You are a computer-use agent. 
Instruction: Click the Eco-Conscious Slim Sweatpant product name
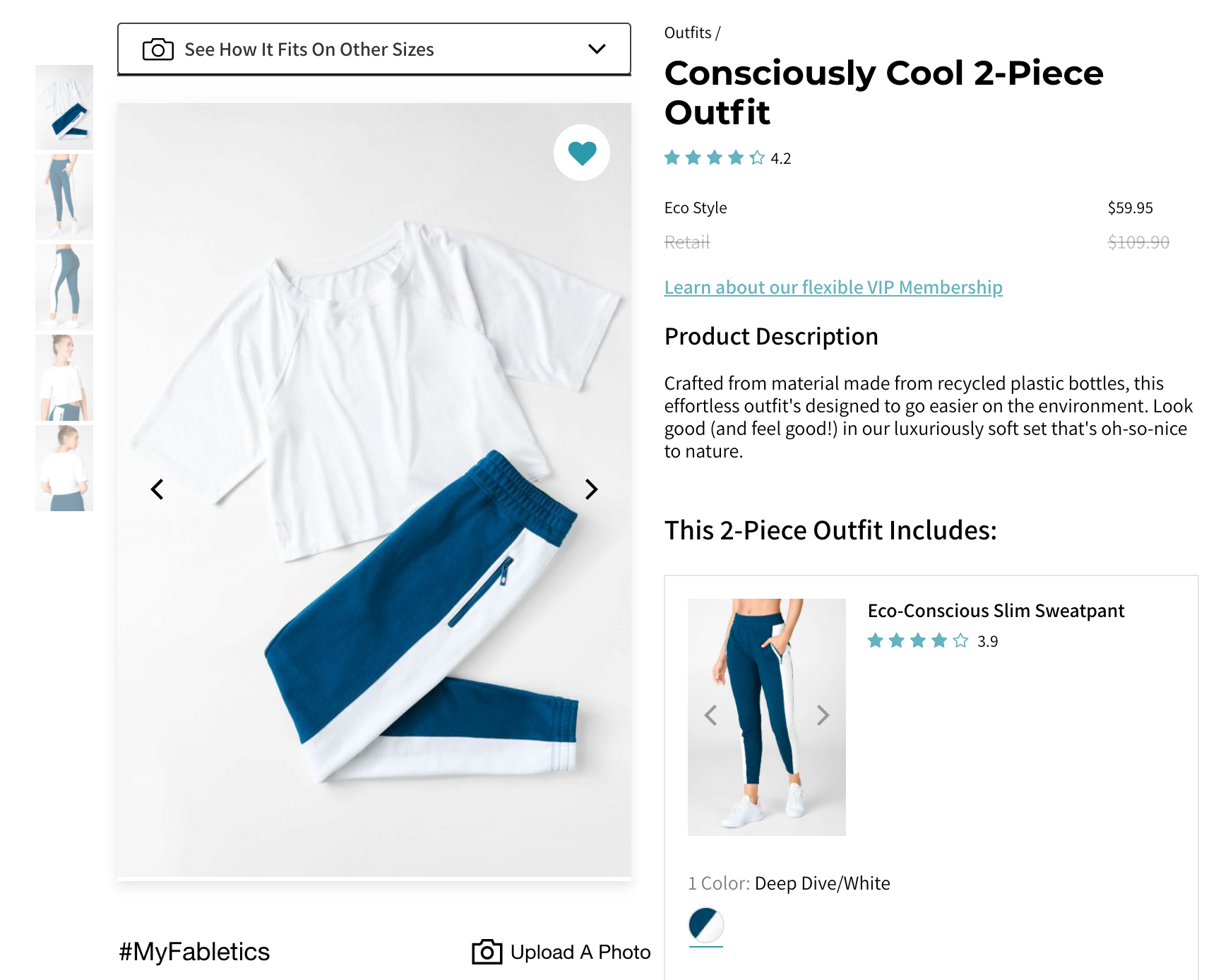tap(996, 611)
